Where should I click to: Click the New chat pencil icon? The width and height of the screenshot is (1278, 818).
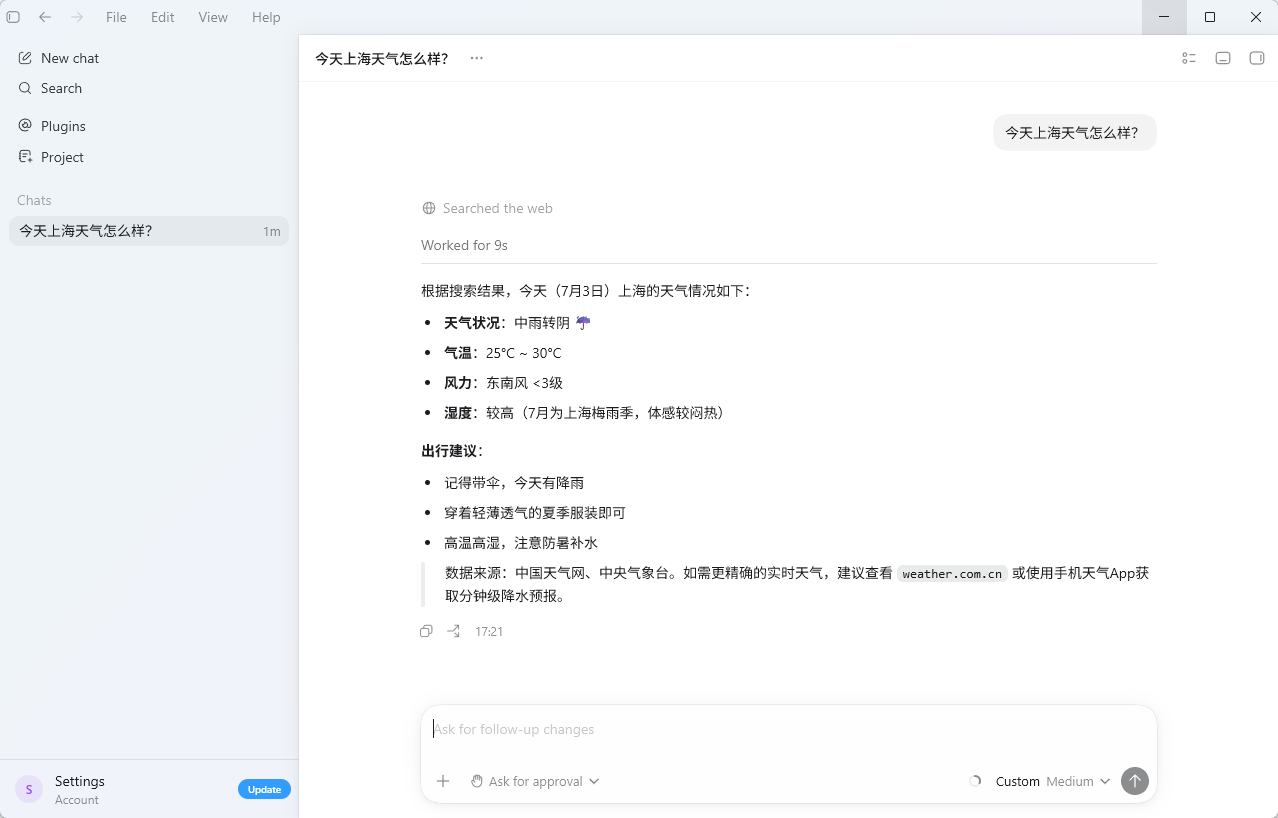click(25, 58)
